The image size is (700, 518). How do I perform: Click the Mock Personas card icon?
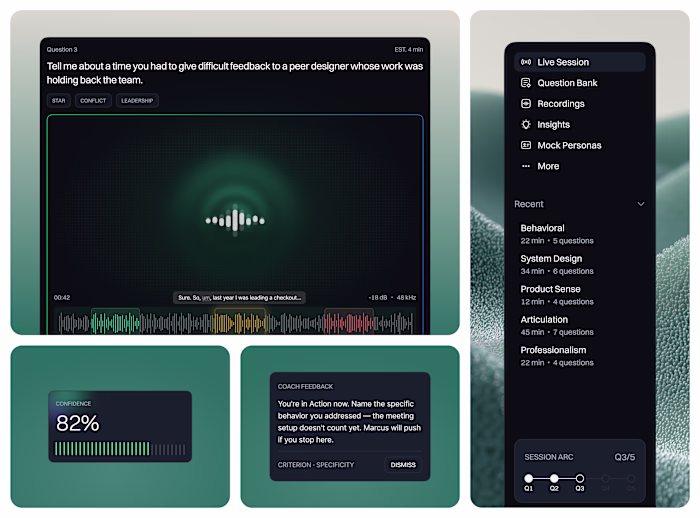point(526,145)
